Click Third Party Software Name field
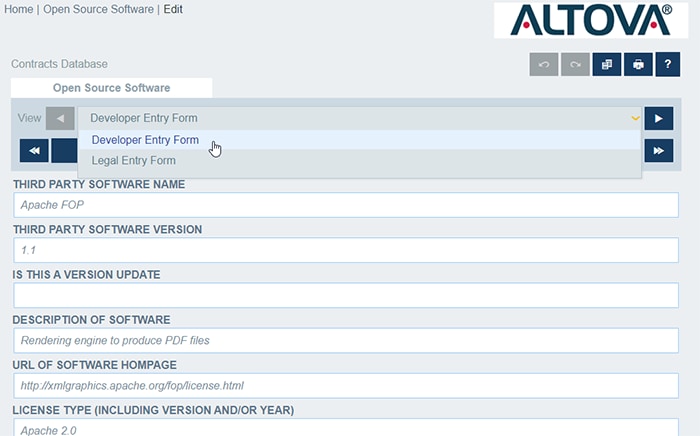This screenshot has height=436, width=700. pyautogui.click(x=346, y=205)
